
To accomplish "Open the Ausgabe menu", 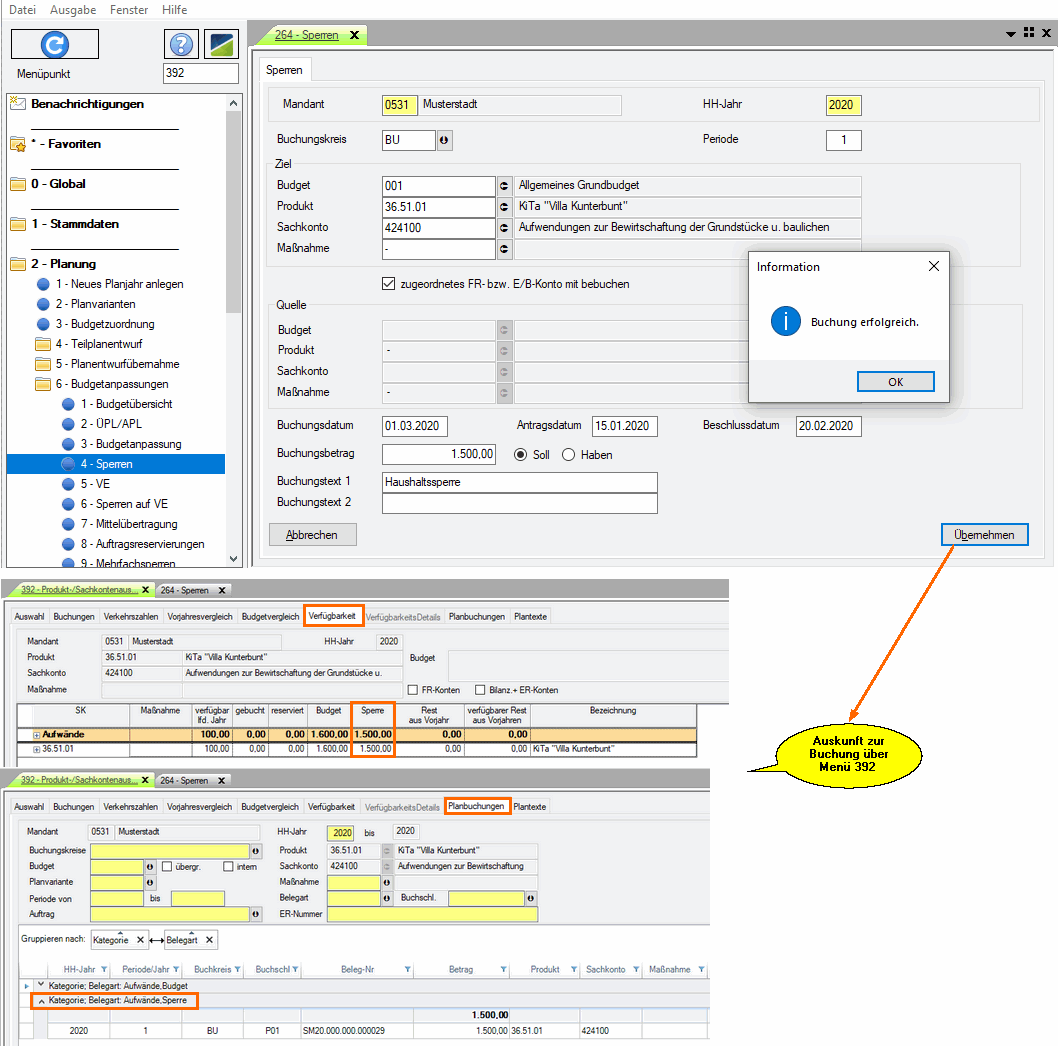I will (73, 10).
